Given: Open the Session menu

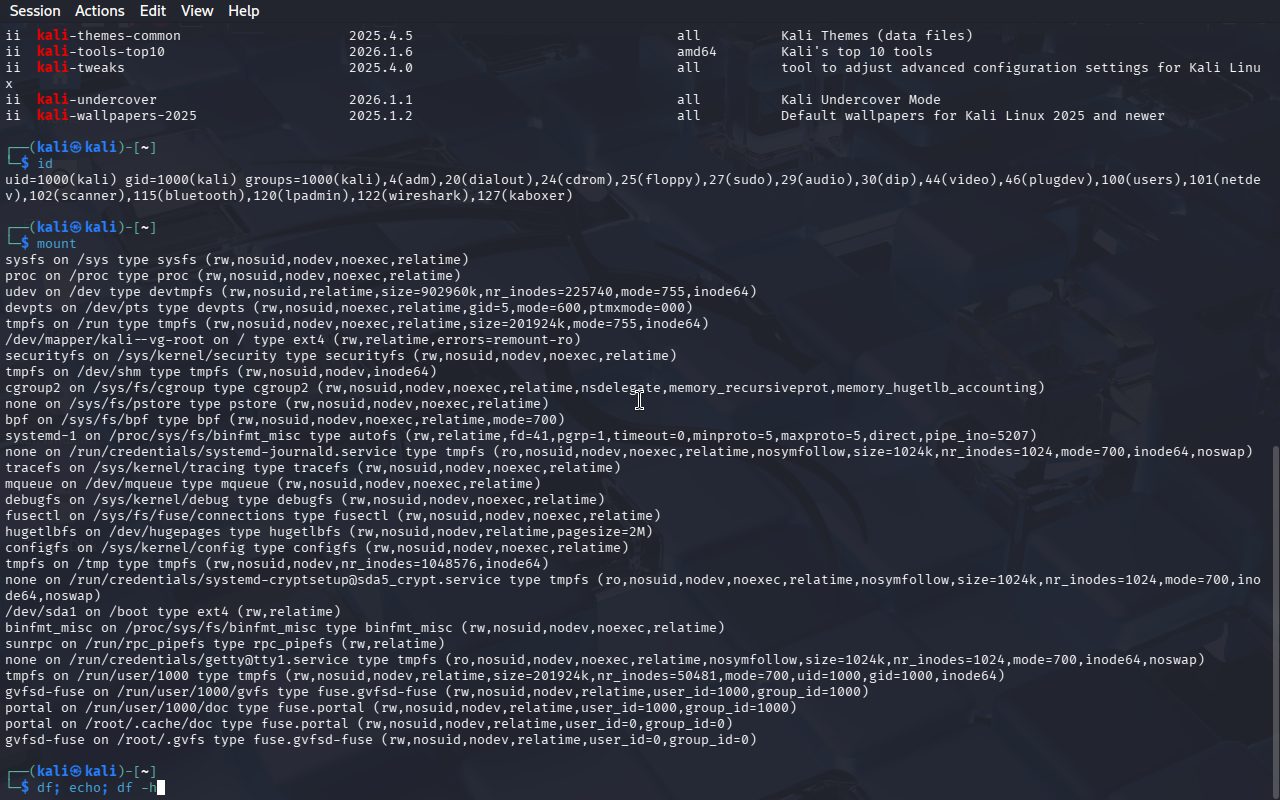Looking at the screenshot, I should [x=35, y=11].
